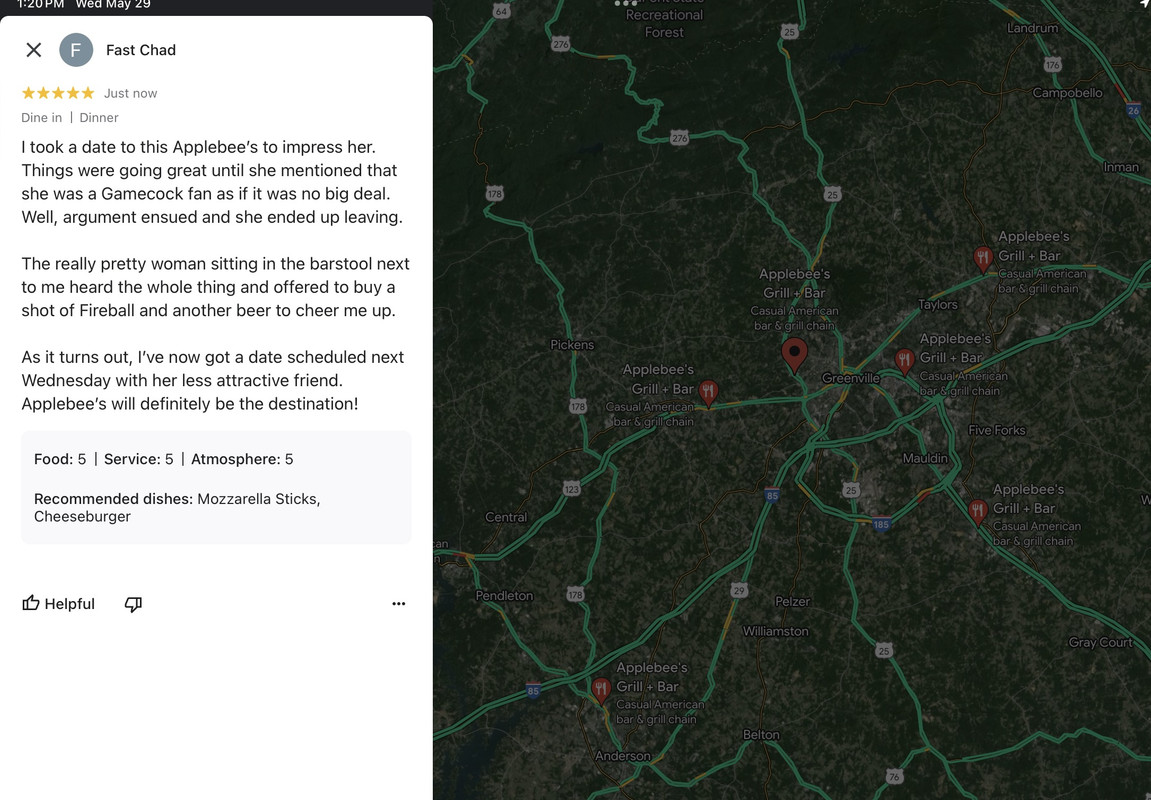This screenshot has width=1151, height=800.
Task: Click the "Cheeseburger" recommended dish
Action: click(x=82, y=517)
